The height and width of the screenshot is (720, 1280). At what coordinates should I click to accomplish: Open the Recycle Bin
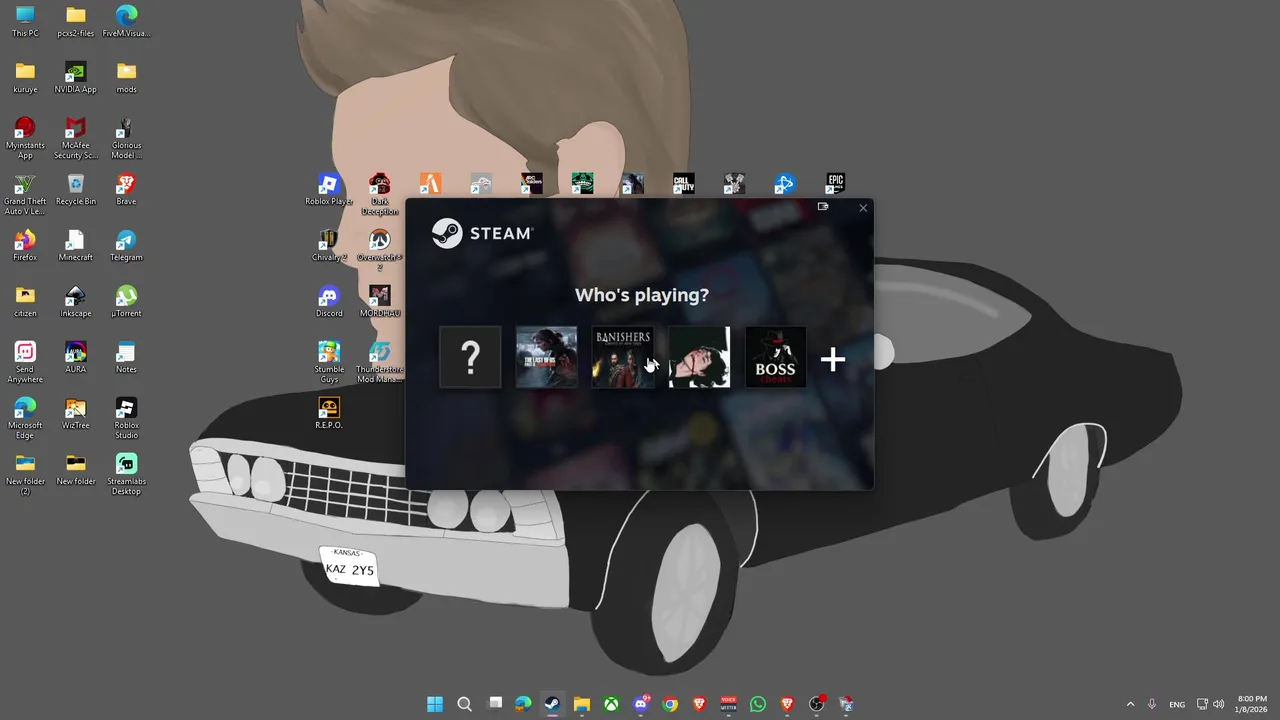pyautogui.click(x=76, y=189)
